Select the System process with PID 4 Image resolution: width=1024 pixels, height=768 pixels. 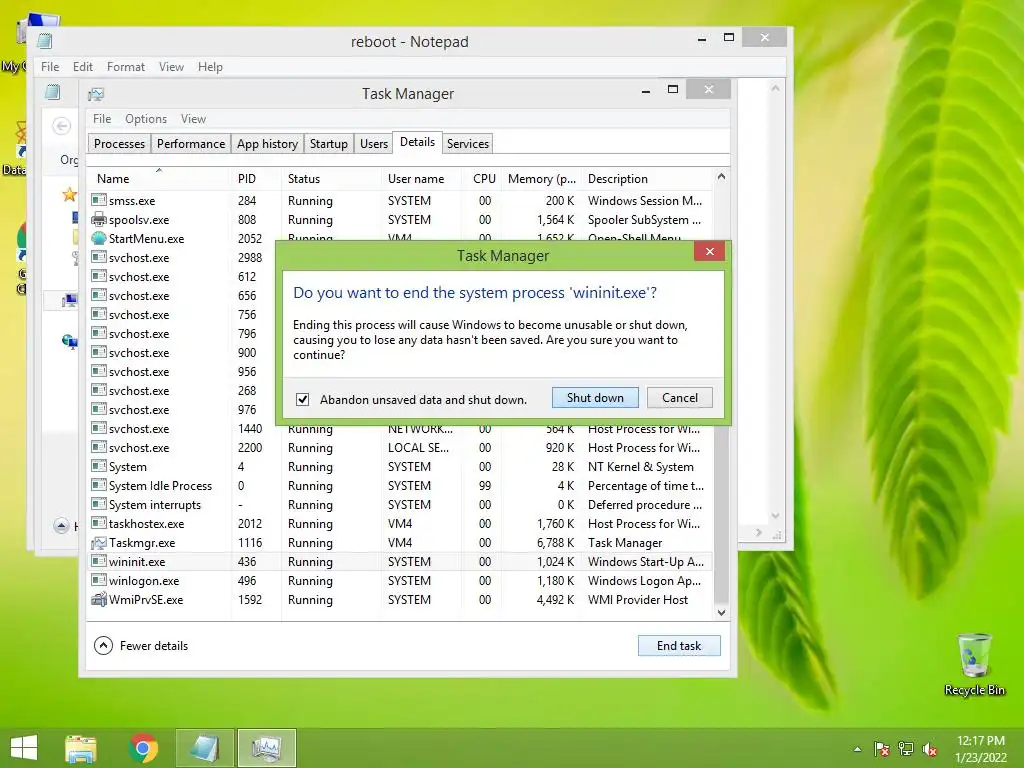(x=400, y=467)
